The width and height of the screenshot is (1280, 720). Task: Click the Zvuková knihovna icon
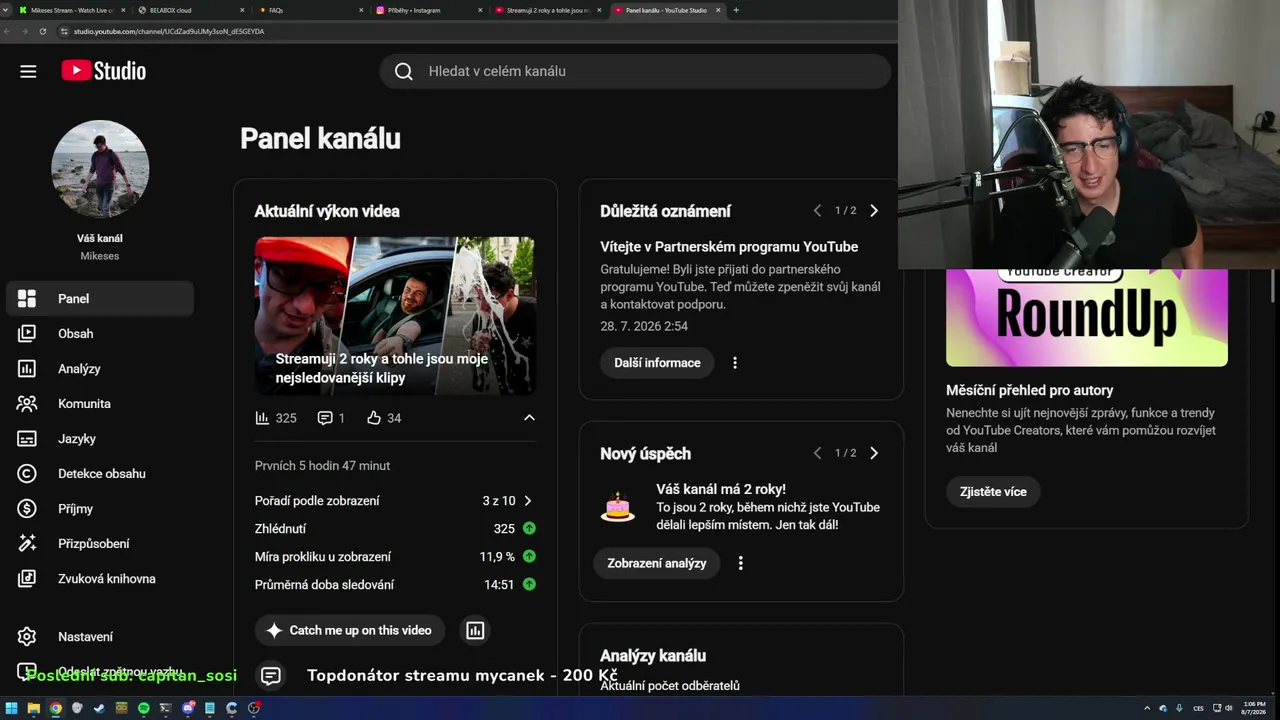tap(27, 579)
